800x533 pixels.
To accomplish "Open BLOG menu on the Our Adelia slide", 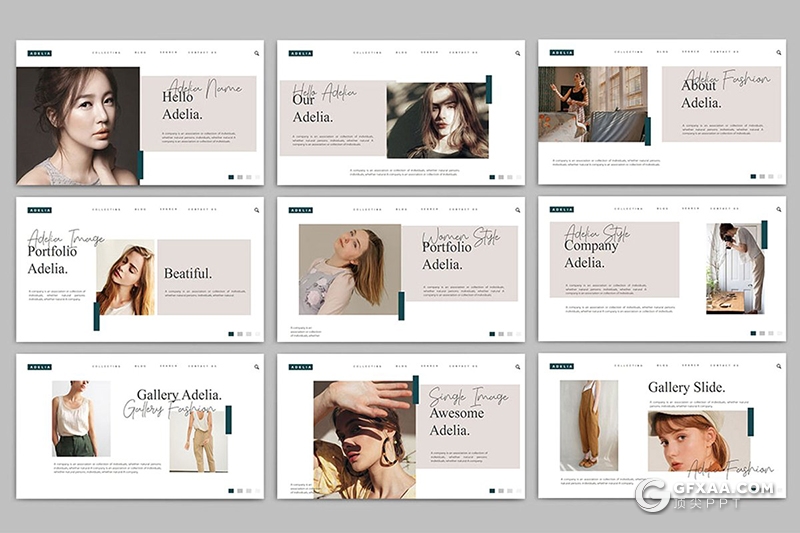I will pyautogui.click(x=401, y=53).
